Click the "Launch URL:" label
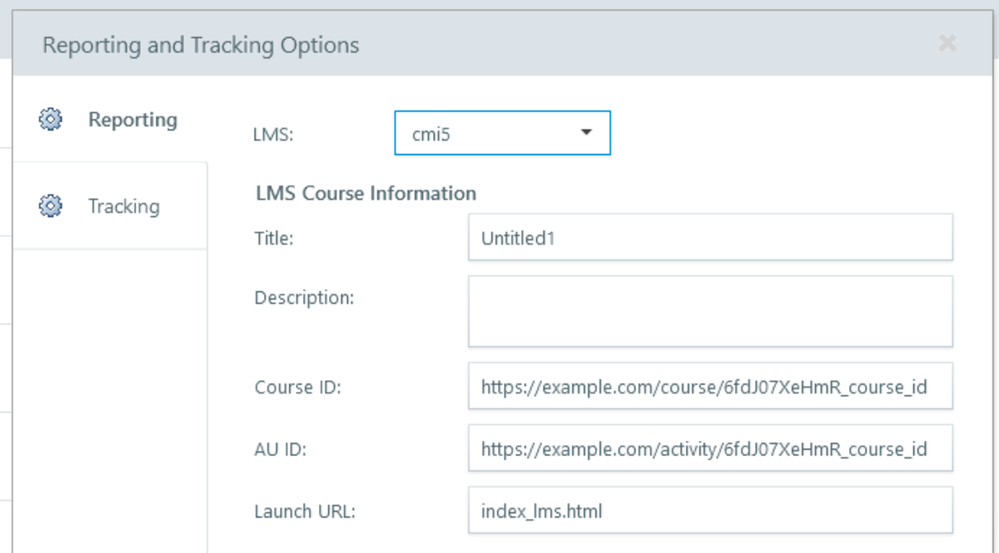The image size is (999, 553). point(305,512)
